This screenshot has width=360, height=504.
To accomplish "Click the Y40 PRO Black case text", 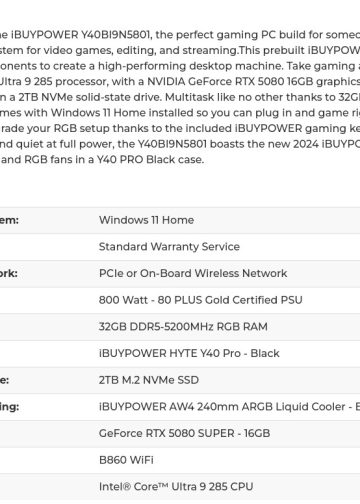I will (x=150, y=159).
